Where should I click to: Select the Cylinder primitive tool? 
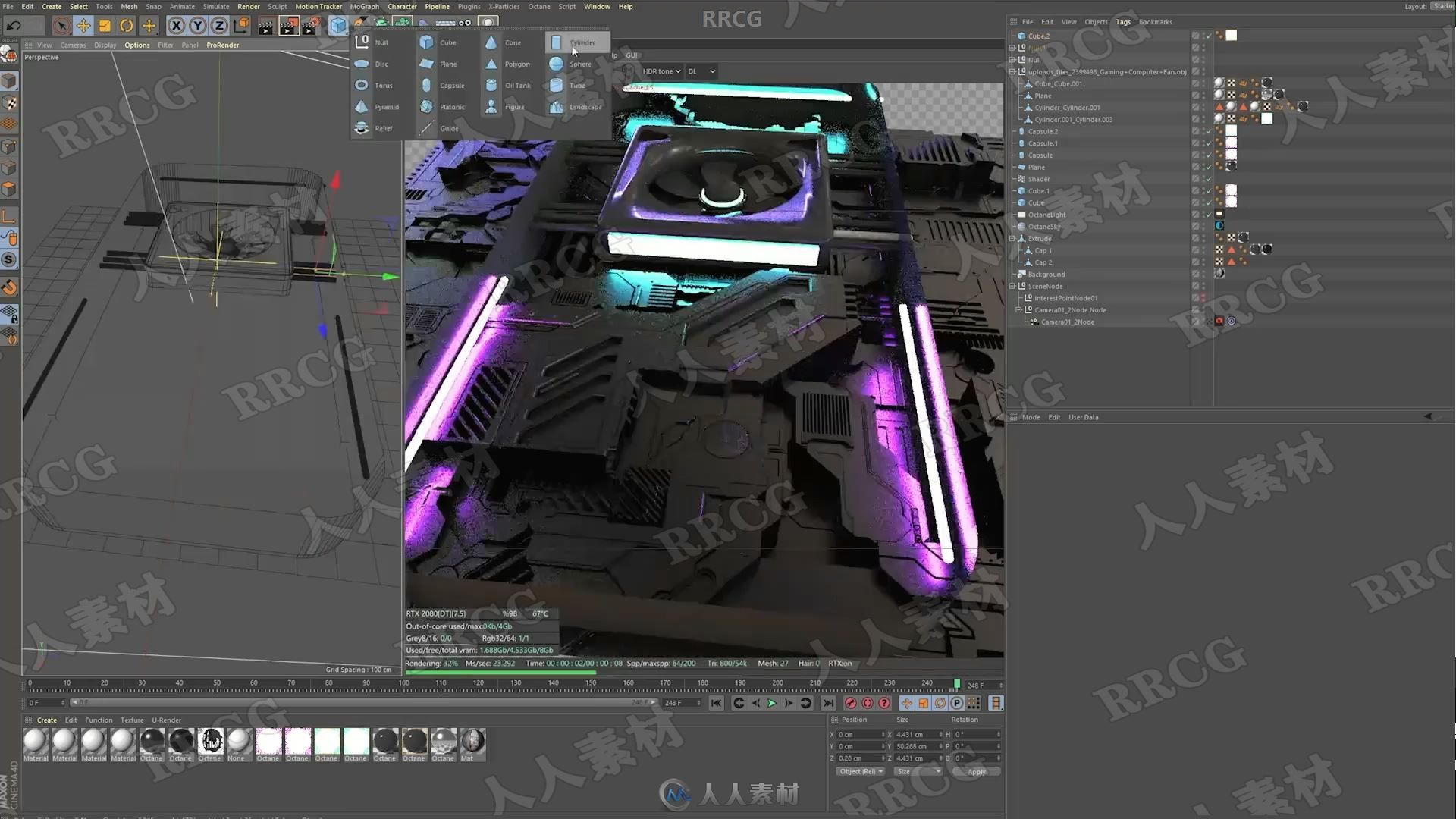(x=581, y=42)
